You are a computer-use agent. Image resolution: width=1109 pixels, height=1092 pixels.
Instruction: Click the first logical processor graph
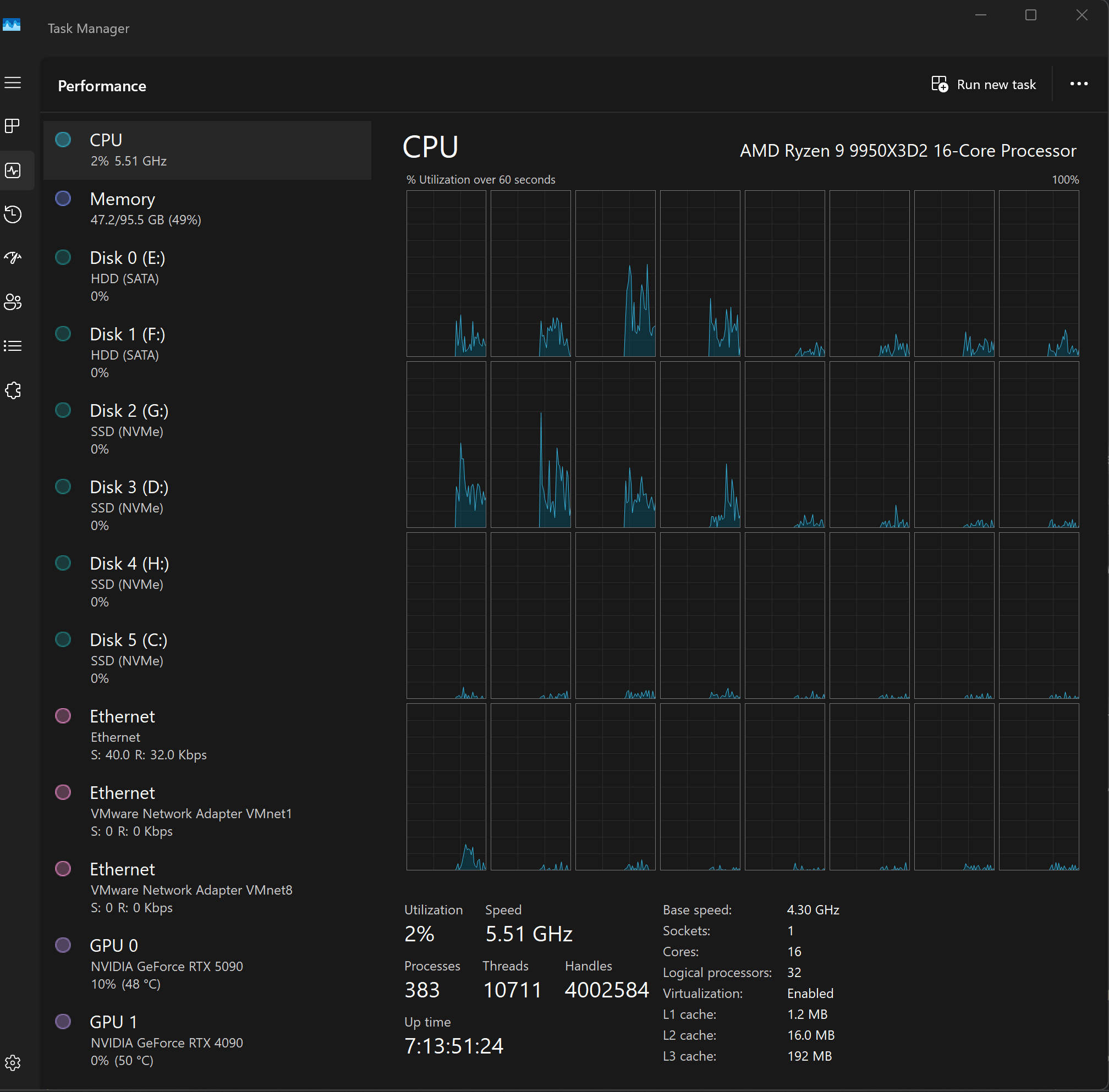click(x=446, y=274)
